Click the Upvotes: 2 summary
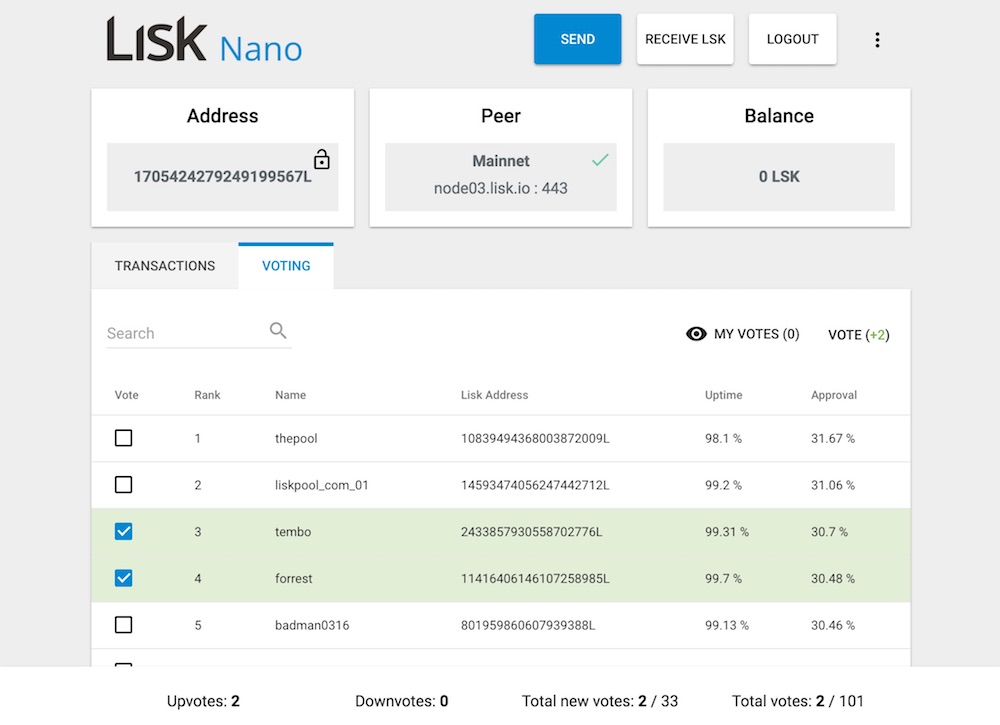The image size is (1000, 725). click(x=203, y=701)
